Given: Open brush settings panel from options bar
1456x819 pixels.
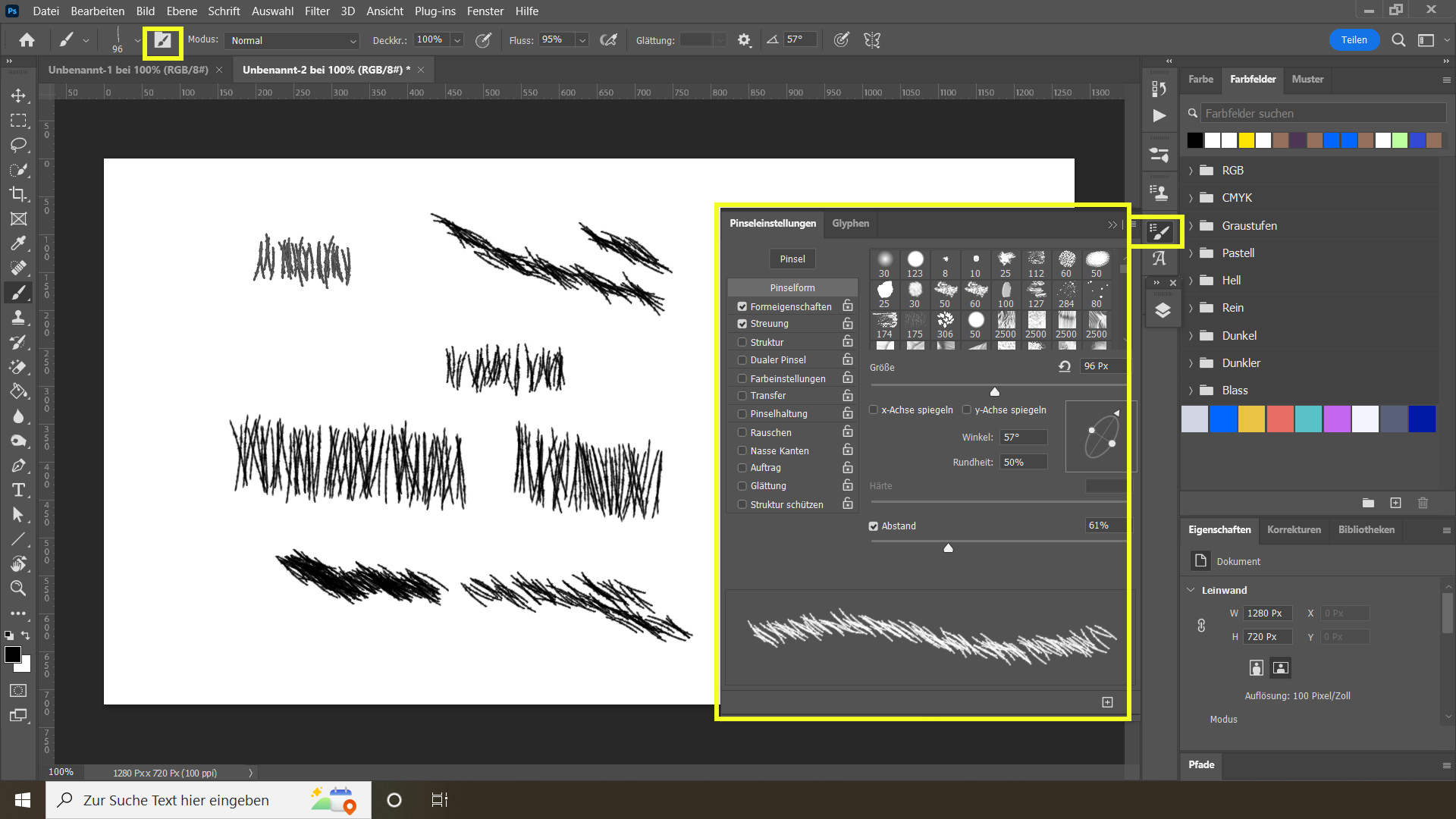Looking at the screenshot, I should point(163,41).
